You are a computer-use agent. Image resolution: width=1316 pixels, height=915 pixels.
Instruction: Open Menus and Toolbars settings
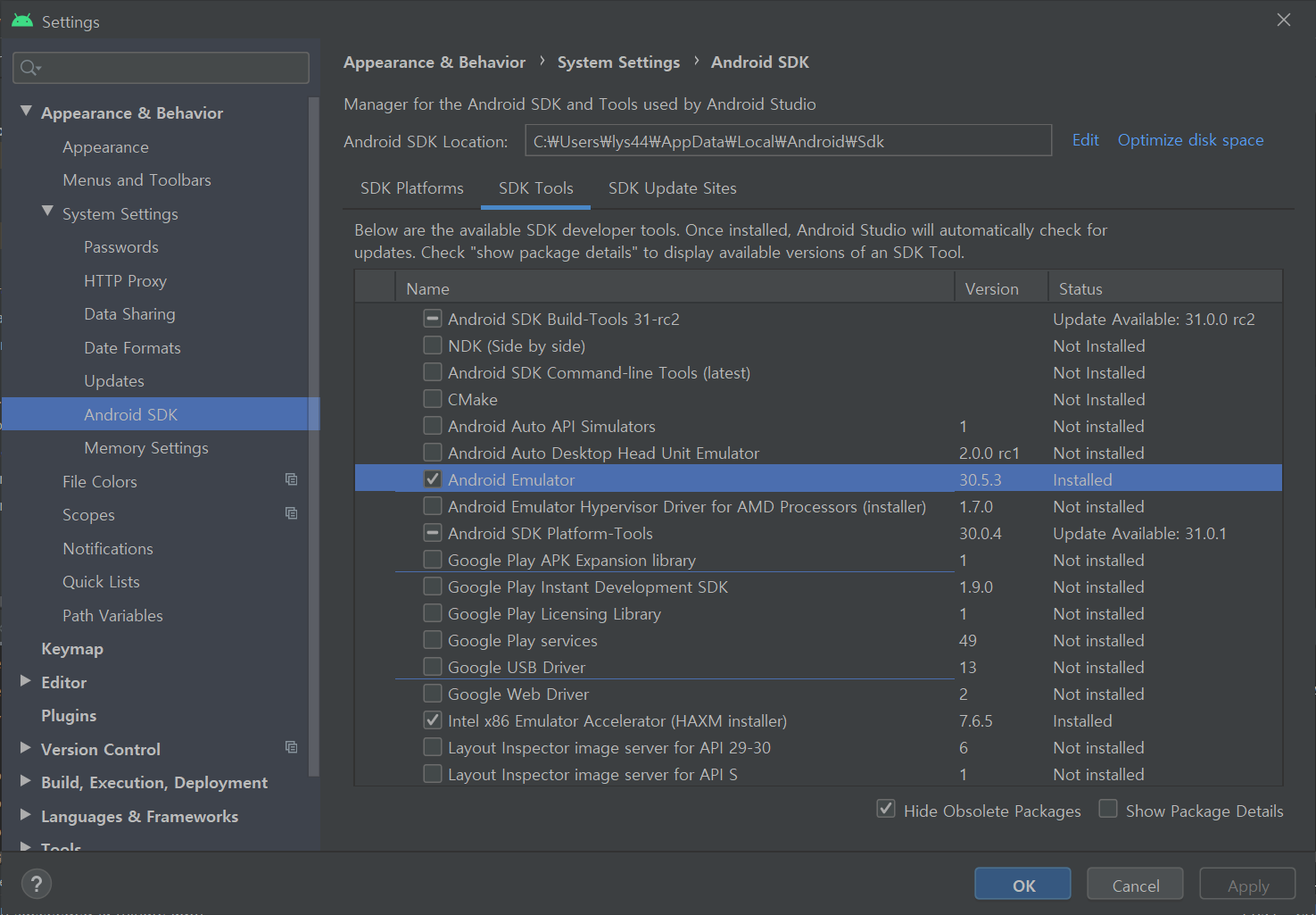(137, 180)
